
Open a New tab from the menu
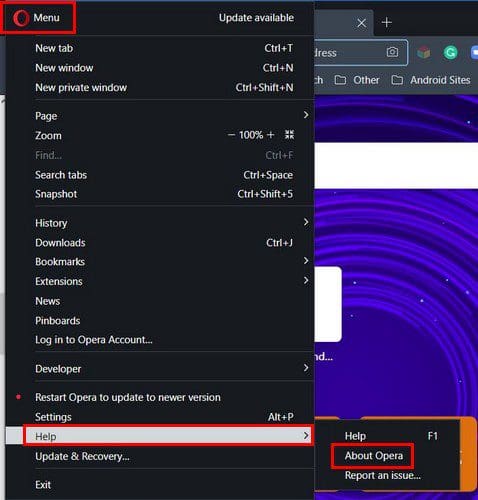(x=164, y=48)
